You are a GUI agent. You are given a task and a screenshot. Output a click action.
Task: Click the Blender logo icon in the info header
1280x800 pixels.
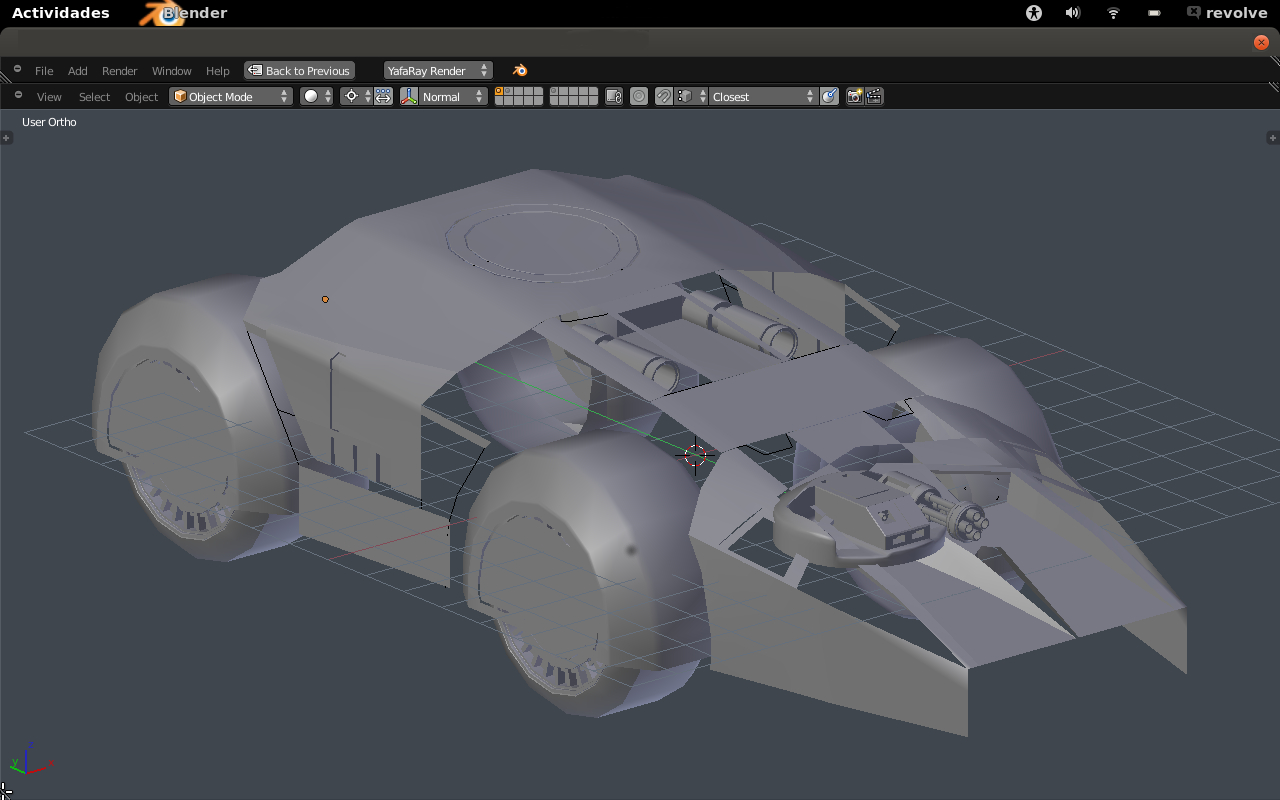(520, 70)
